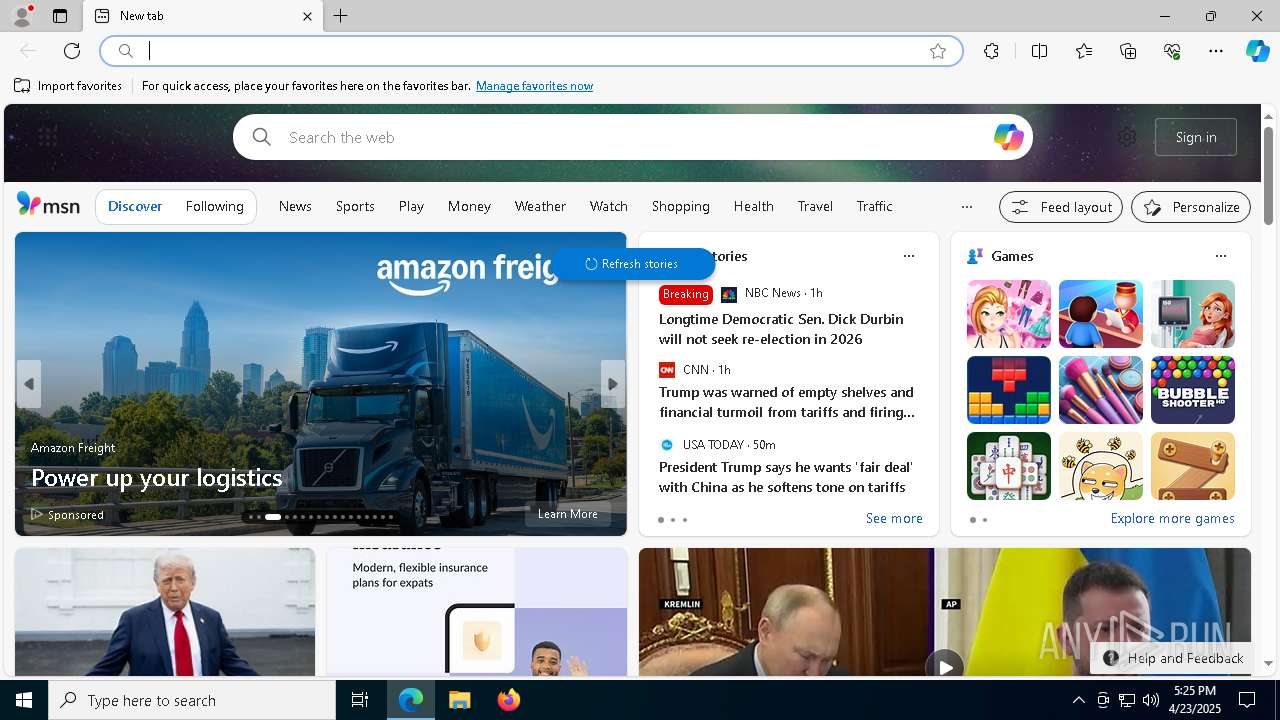Switch to the Following tab
Screen dimensions: 1280x720
215,206
